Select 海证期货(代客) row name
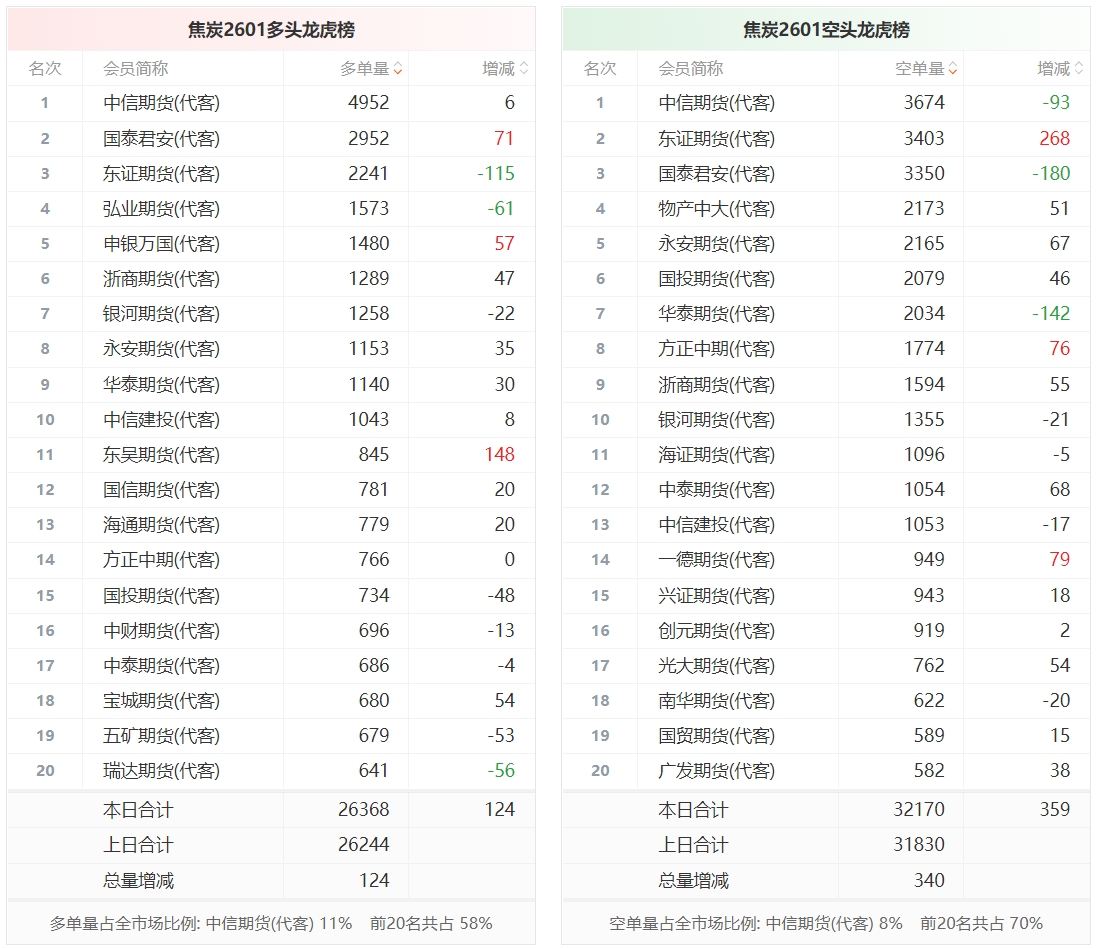 [x=716, y=454]
